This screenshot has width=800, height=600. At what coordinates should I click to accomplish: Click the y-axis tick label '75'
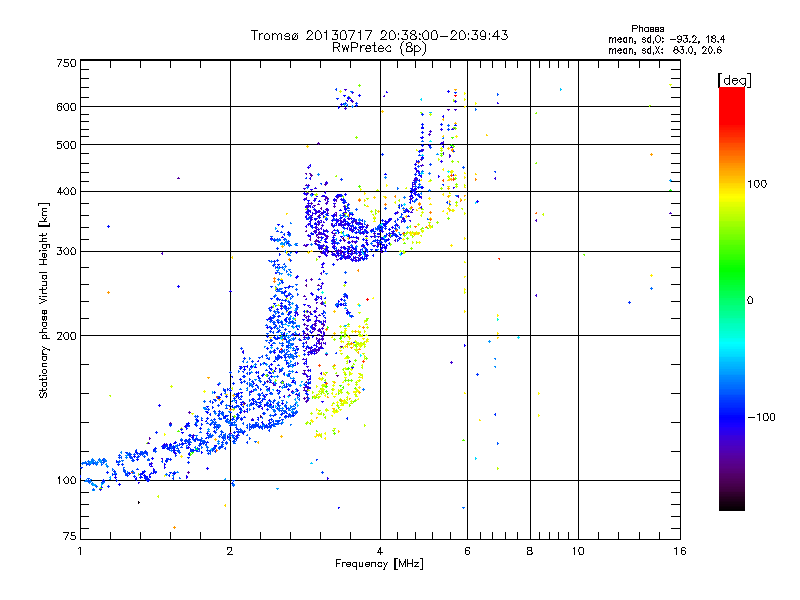70,536
